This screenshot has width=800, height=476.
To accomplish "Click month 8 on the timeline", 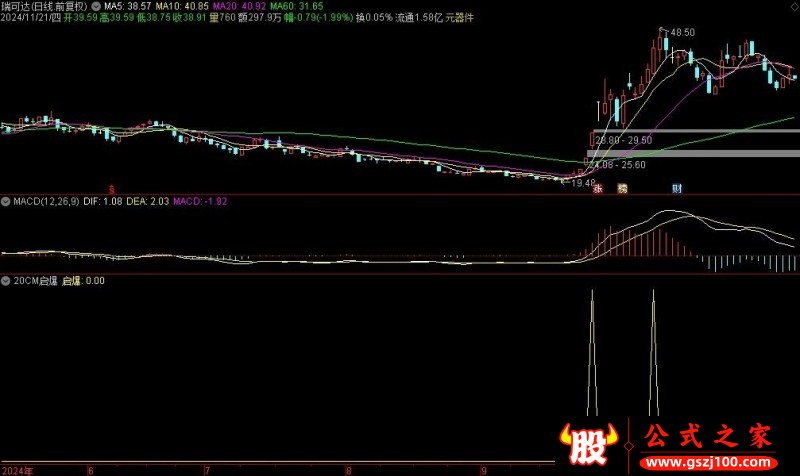I will tap(349, 470).
